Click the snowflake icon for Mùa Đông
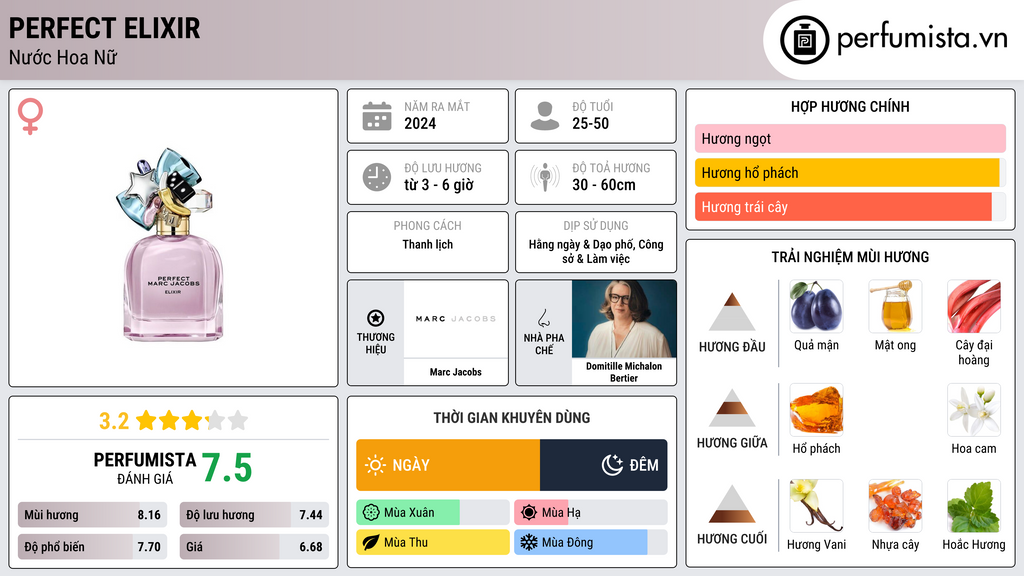 (x=529, y=542)
